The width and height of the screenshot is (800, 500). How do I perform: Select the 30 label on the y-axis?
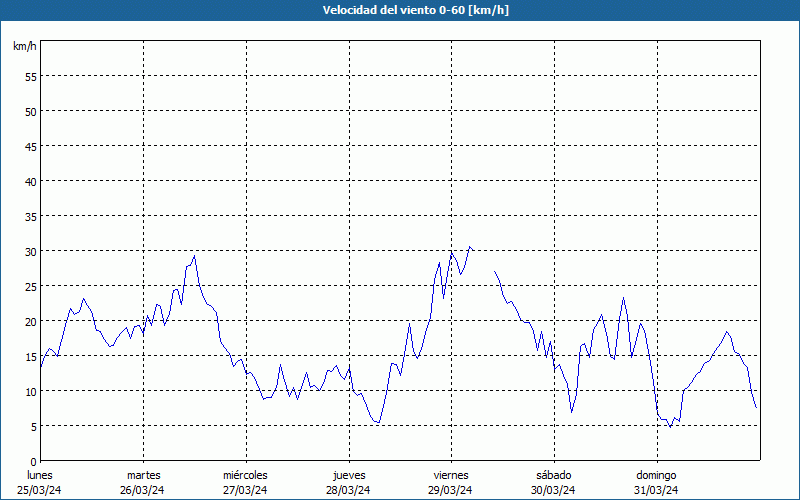(31, 251)
